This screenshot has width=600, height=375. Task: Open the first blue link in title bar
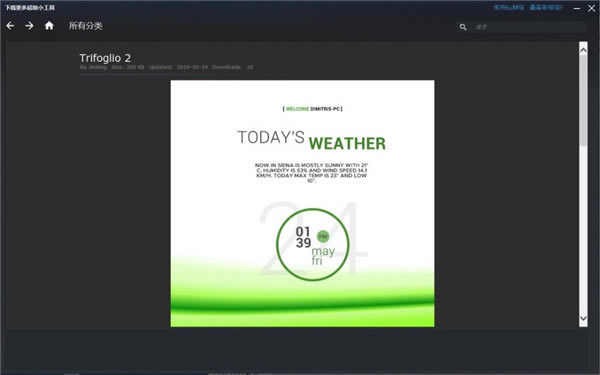(509, 7)
